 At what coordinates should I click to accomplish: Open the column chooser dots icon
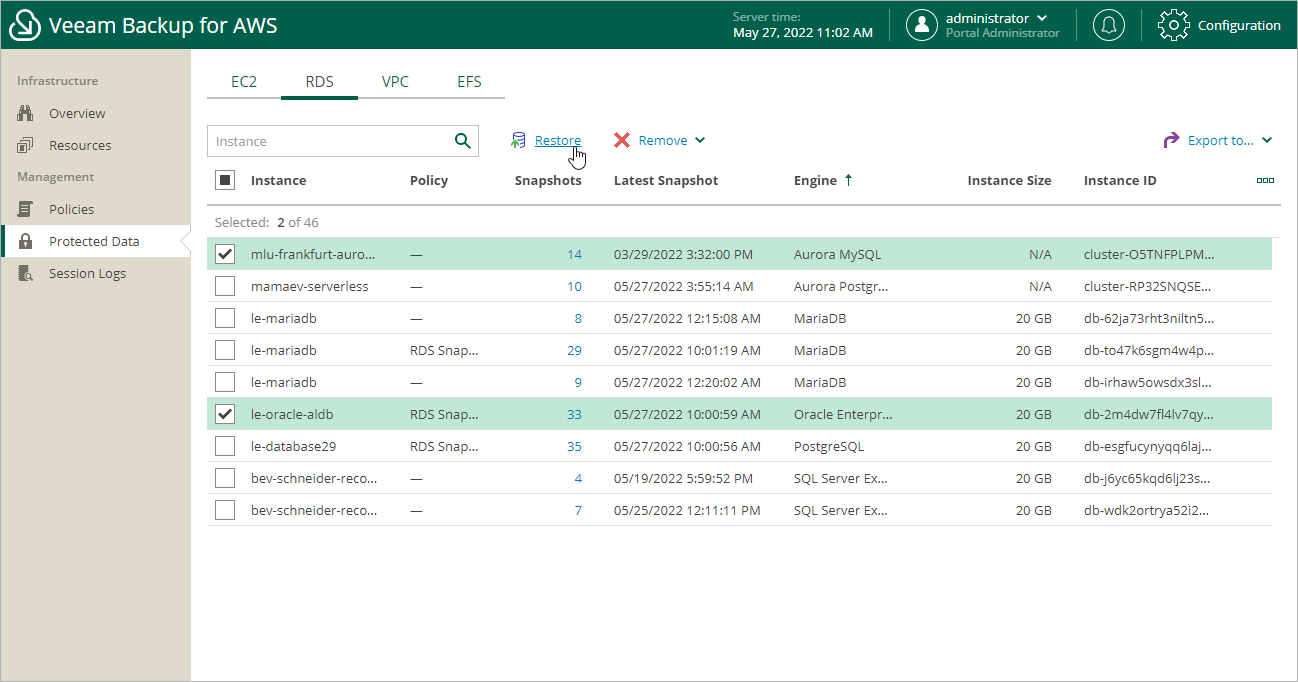point(1265,181)
